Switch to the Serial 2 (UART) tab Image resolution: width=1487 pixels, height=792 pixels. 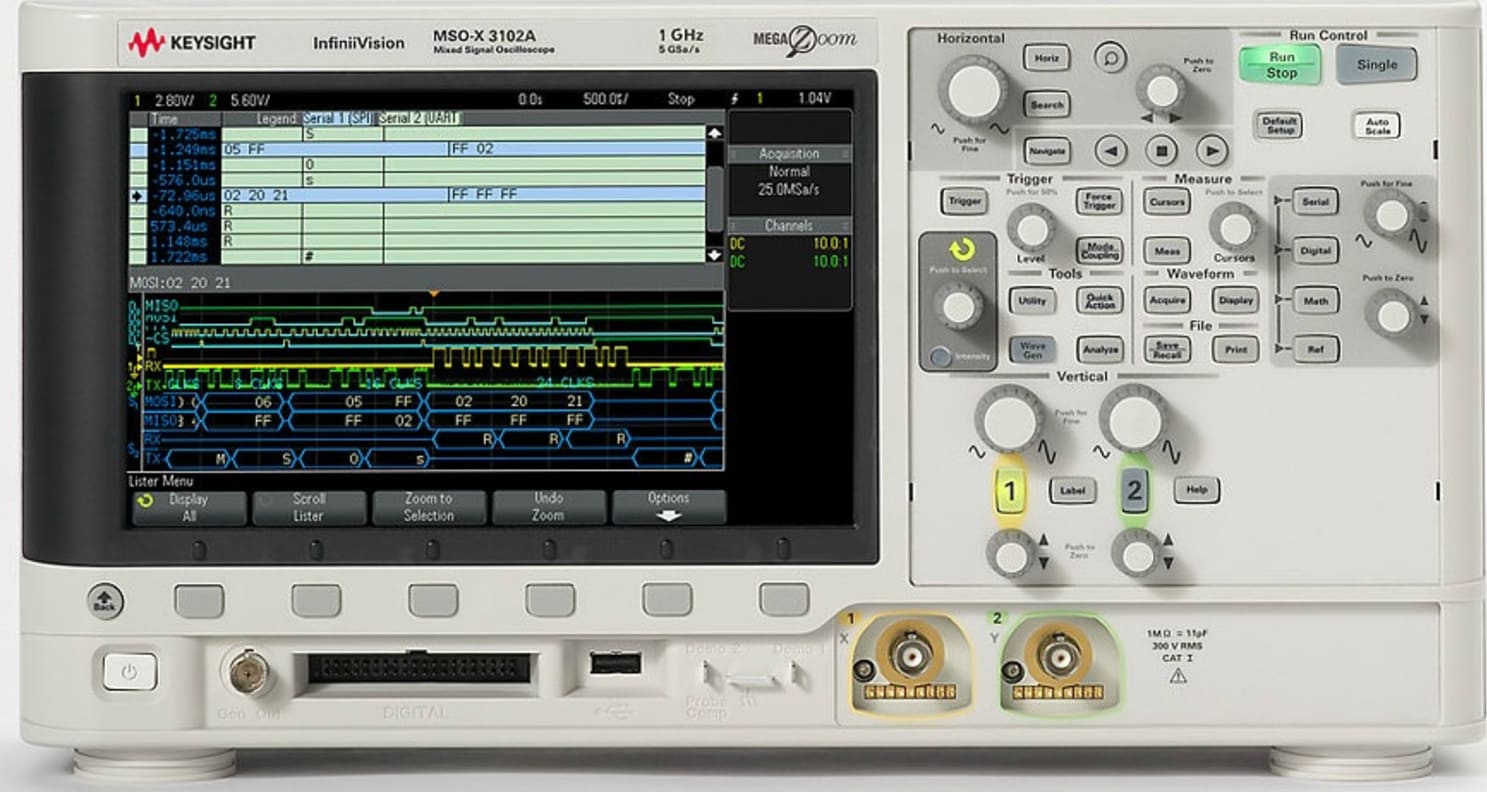[421, 118]
